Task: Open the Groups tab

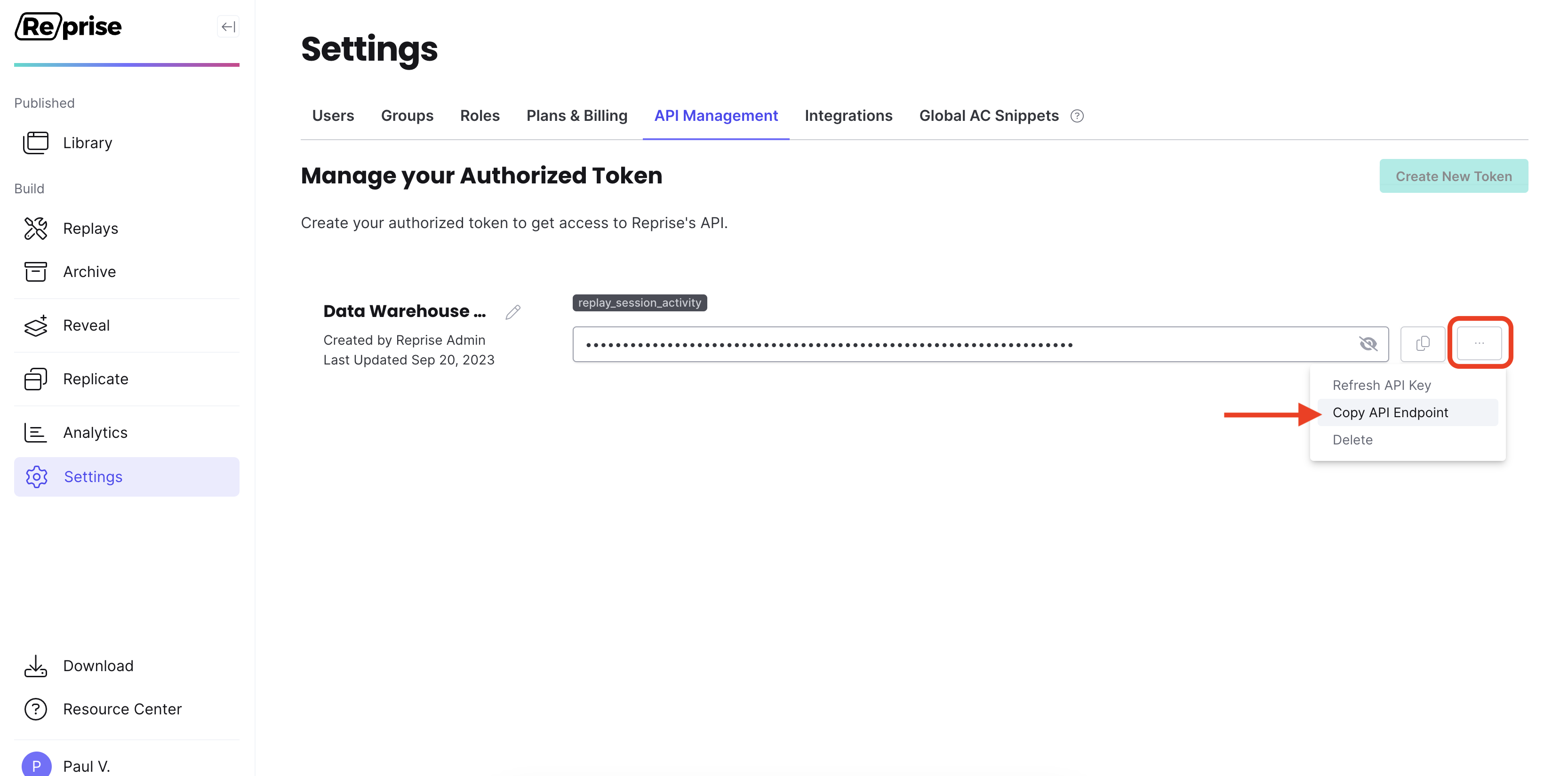Action: pyautogui.click(x=407, y=116)
